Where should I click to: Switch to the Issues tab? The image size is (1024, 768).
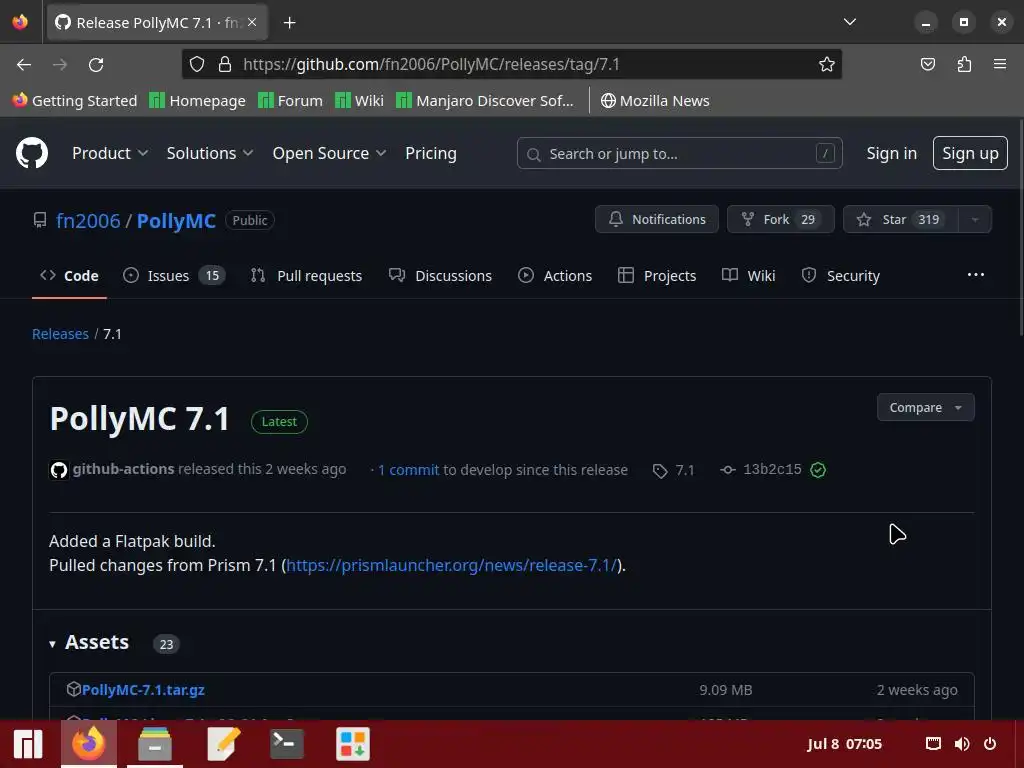(174, 276)
